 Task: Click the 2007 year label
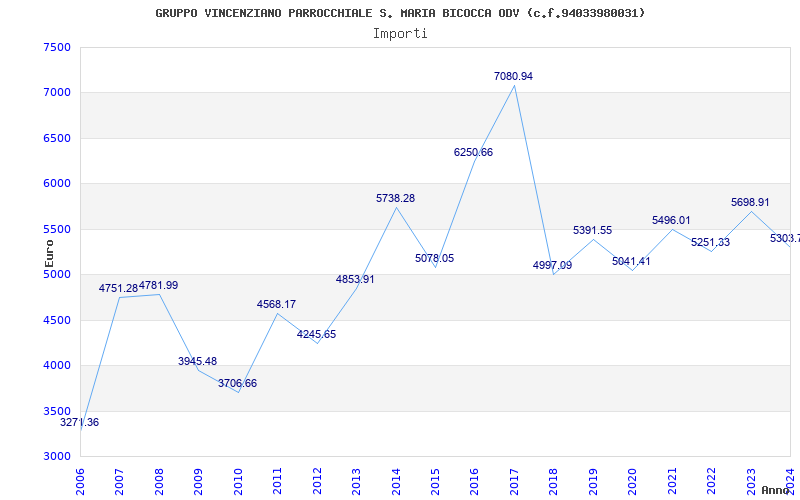click(119, 482)
